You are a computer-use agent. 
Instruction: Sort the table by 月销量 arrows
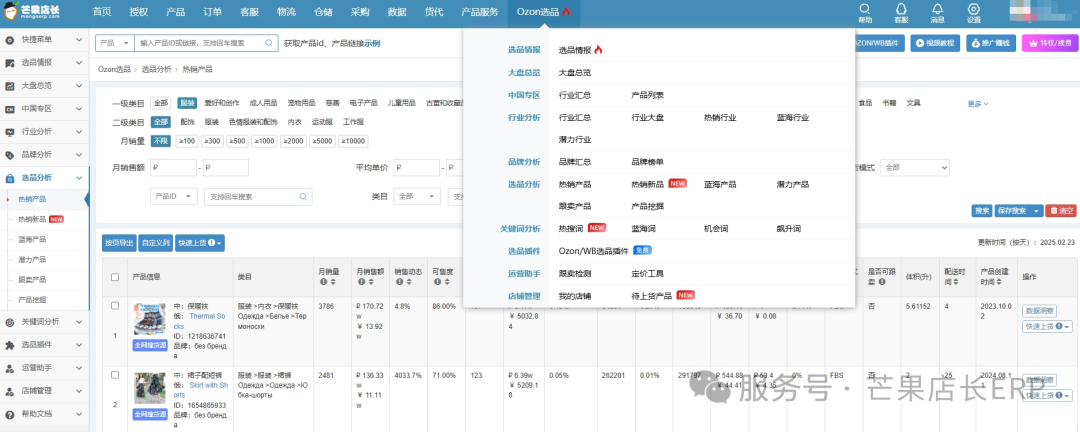pyautogui.click(x=333, y=282)
